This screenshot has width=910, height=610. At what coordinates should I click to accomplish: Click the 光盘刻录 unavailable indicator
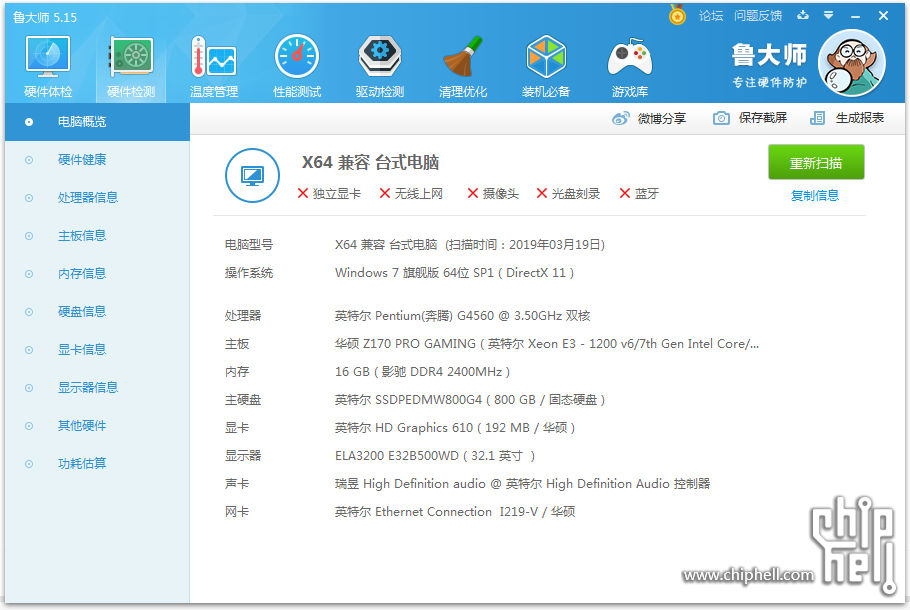568,193
